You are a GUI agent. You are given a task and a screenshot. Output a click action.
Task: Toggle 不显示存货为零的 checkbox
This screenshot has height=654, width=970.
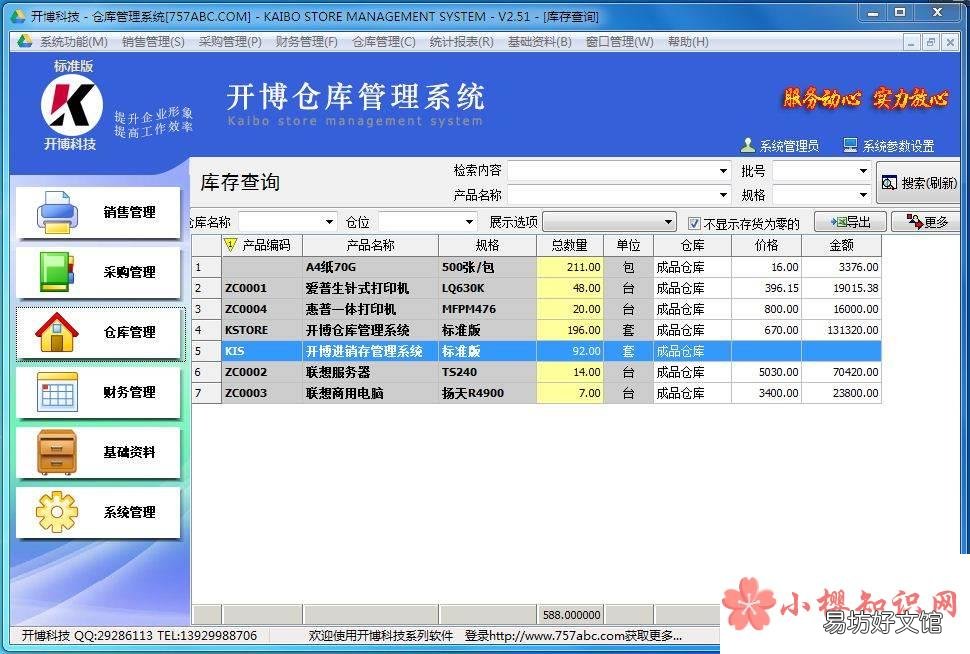pyautogui.click(x=694, y=223)
